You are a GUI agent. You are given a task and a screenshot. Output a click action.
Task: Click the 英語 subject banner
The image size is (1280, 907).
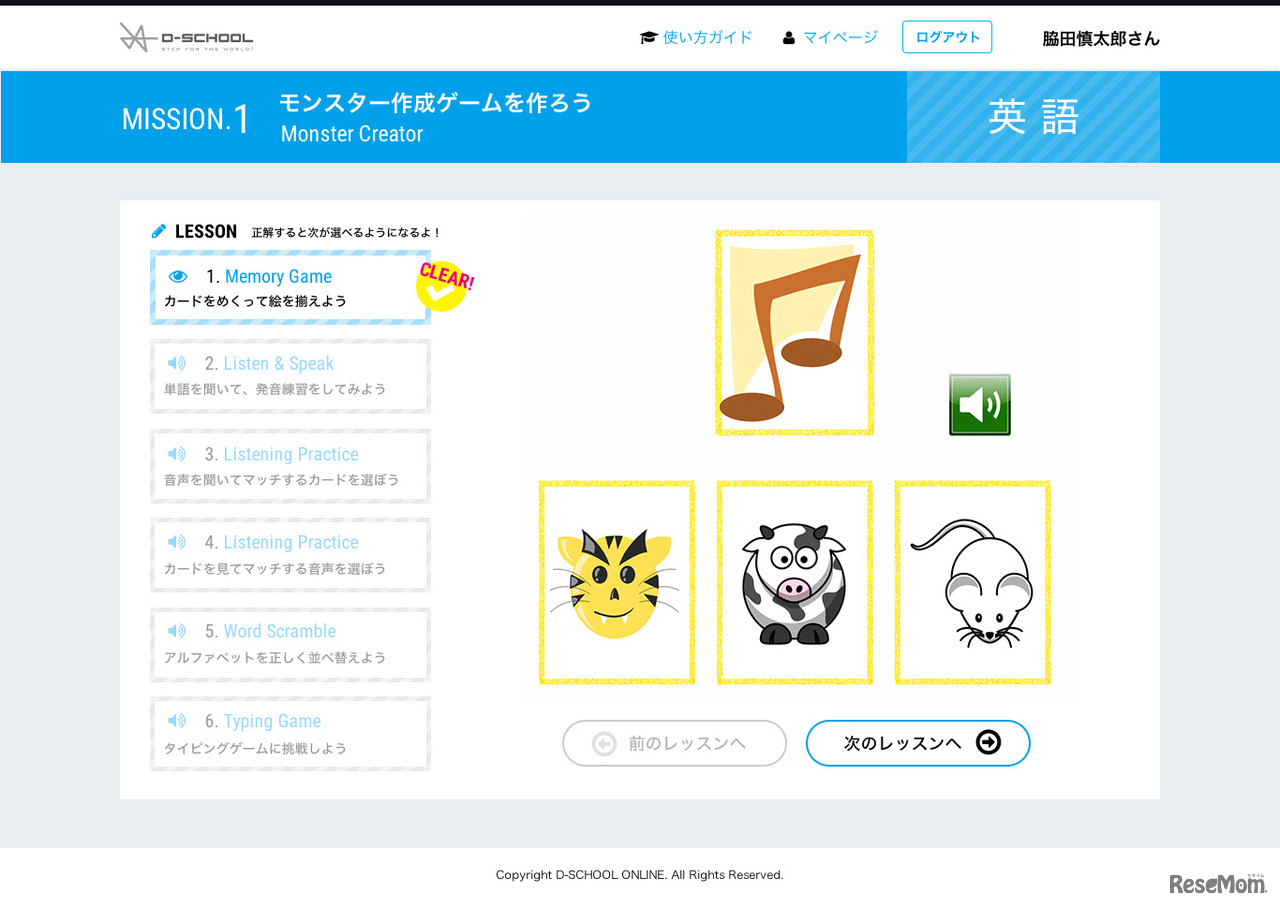pos(1033,117)
